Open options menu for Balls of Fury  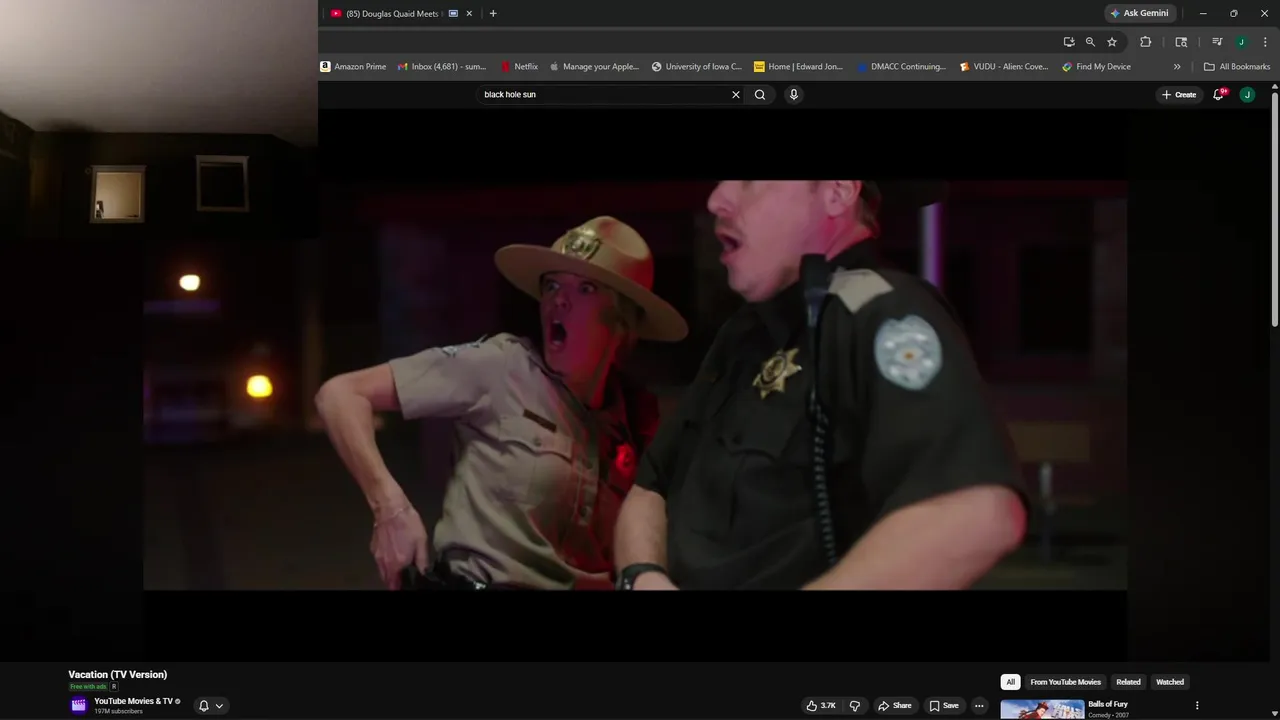(1197, 706)
